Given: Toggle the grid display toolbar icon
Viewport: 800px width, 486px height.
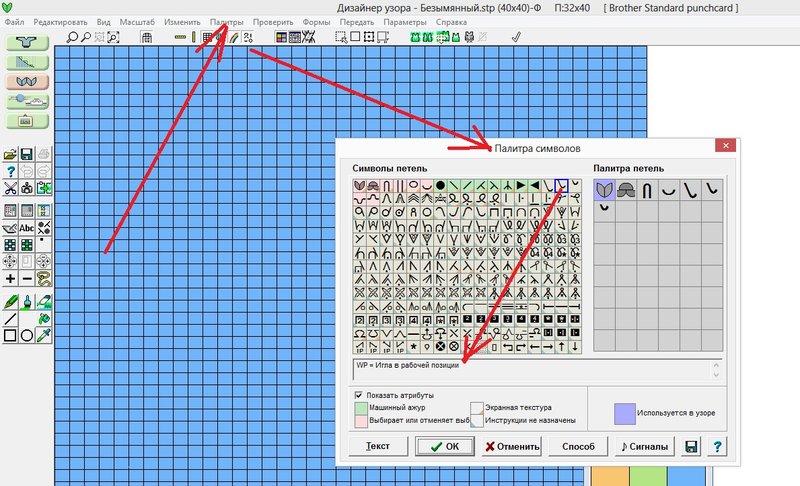Looking at the screenshot, I should pyautogui.click(x=207, y=37).
